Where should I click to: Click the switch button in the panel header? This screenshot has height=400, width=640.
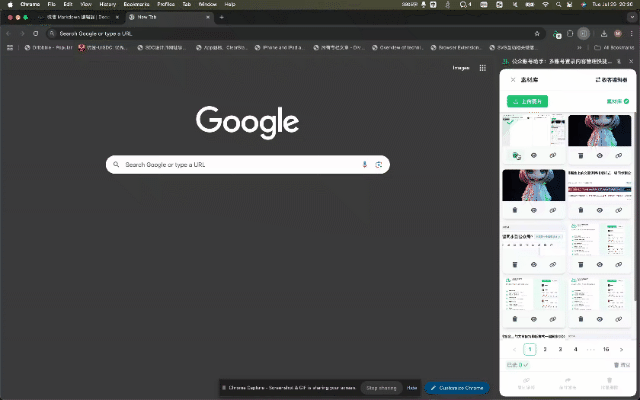611,80
